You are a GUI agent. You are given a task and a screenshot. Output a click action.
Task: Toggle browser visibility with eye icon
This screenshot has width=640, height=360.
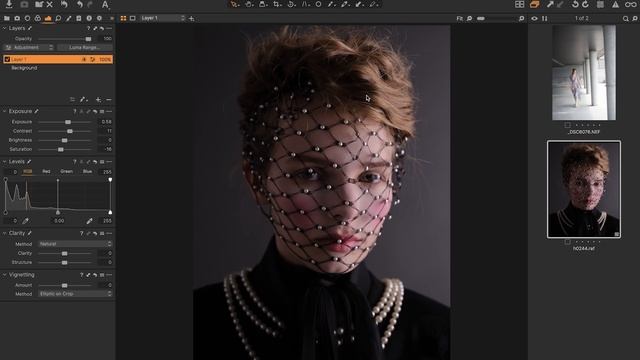click(x=534, y=18)
